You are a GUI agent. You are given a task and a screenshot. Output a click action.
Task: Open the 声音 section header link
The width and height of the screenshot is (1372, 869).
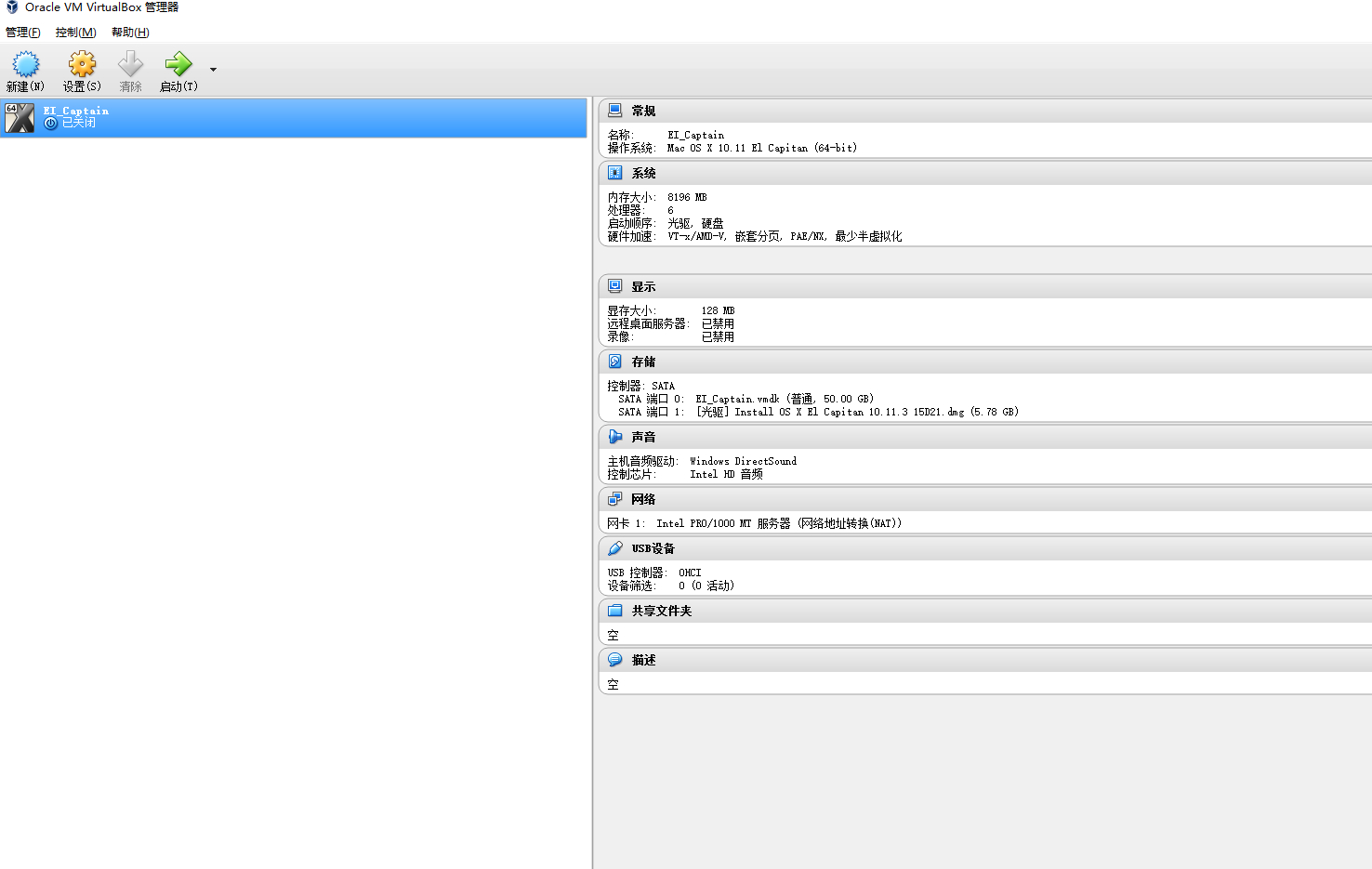pos(643,438)
